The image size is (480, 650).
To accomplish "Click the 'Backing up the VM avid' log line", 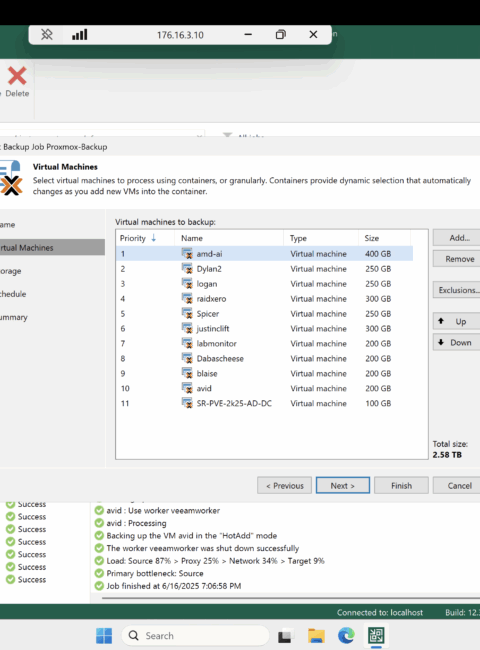I will pos(192,536).
